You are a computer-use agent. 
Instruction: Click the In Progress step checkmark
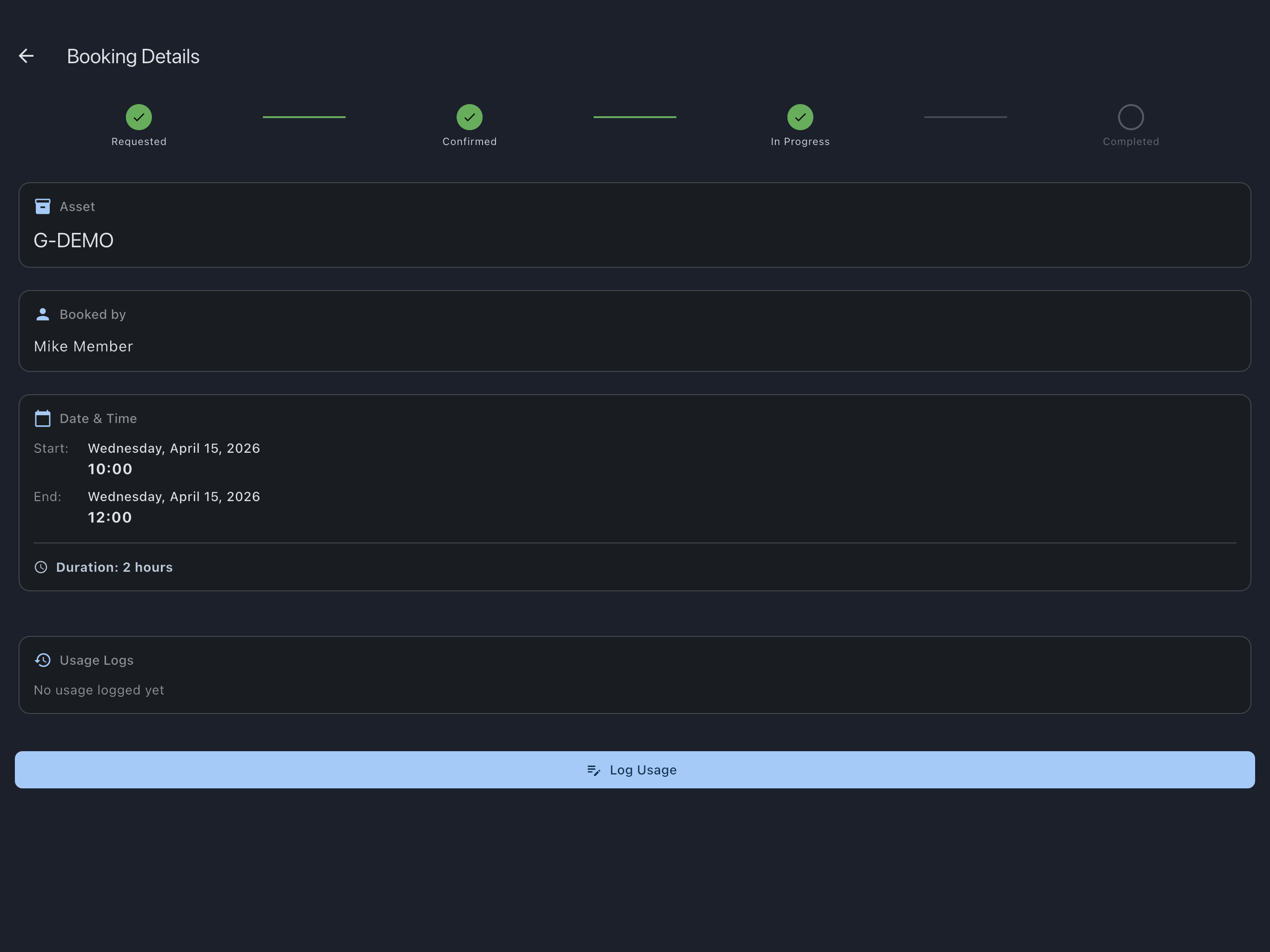(x=800, y=117)
